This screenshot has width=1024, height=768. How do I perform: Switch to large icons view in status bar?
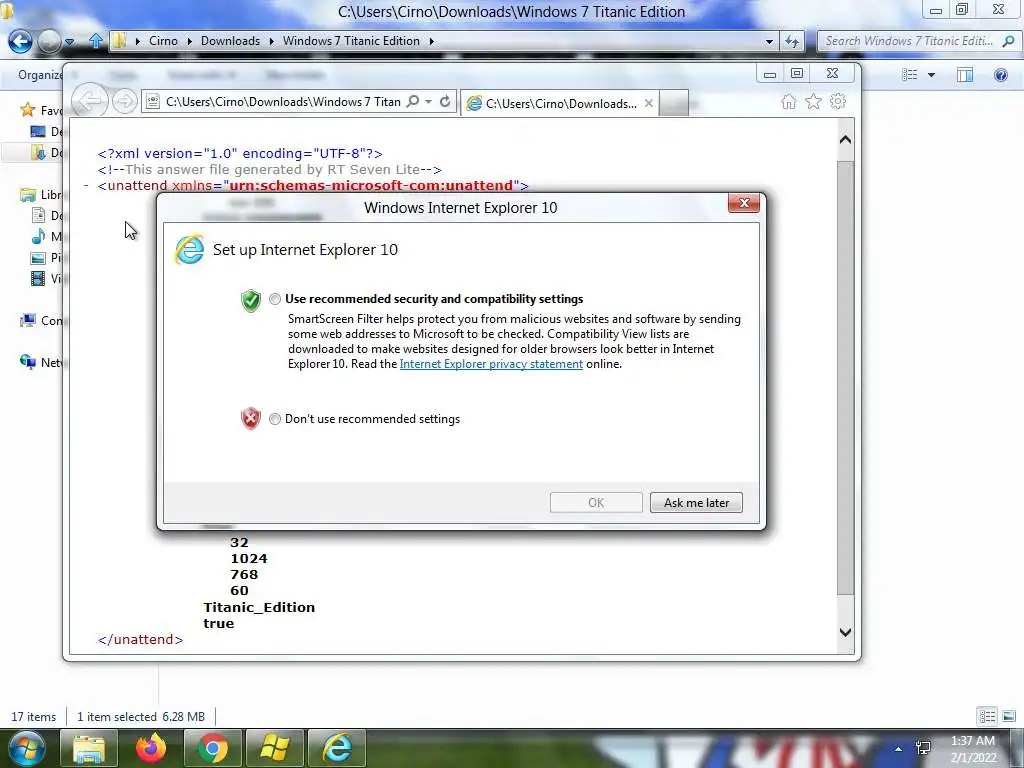(1009, 716)
